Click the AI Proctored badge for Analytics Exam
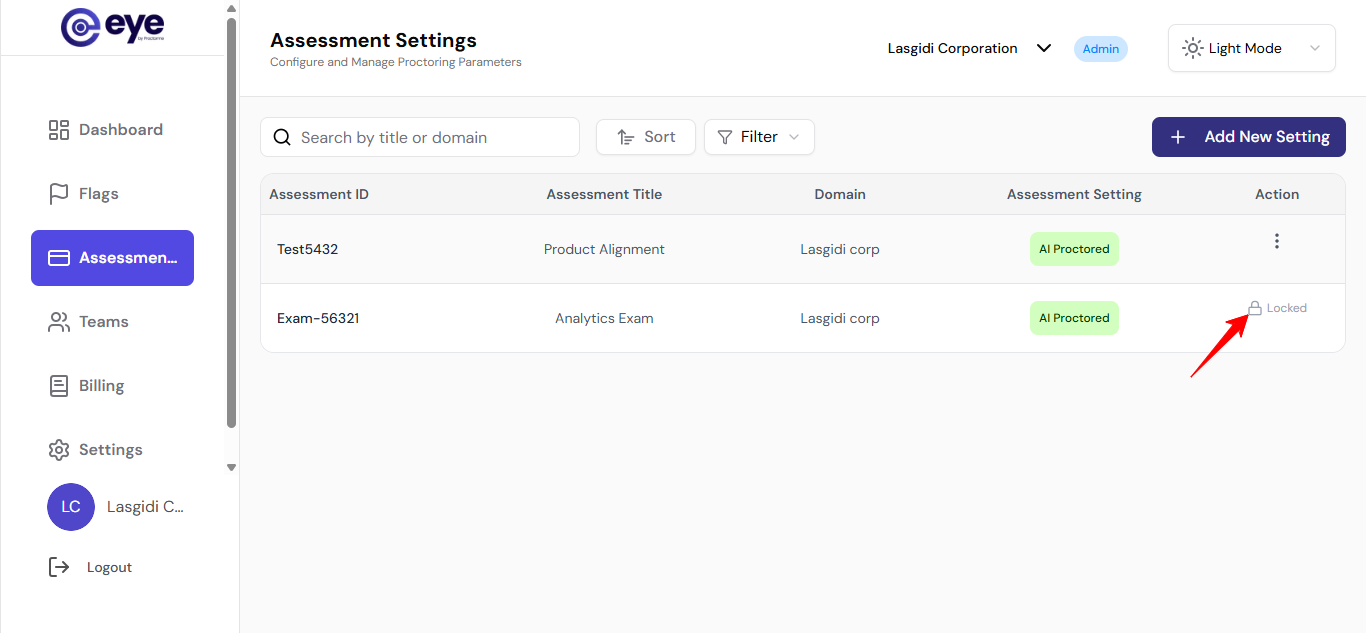This screenshot has height=633, width=1366. click(x=1074, y=318)
